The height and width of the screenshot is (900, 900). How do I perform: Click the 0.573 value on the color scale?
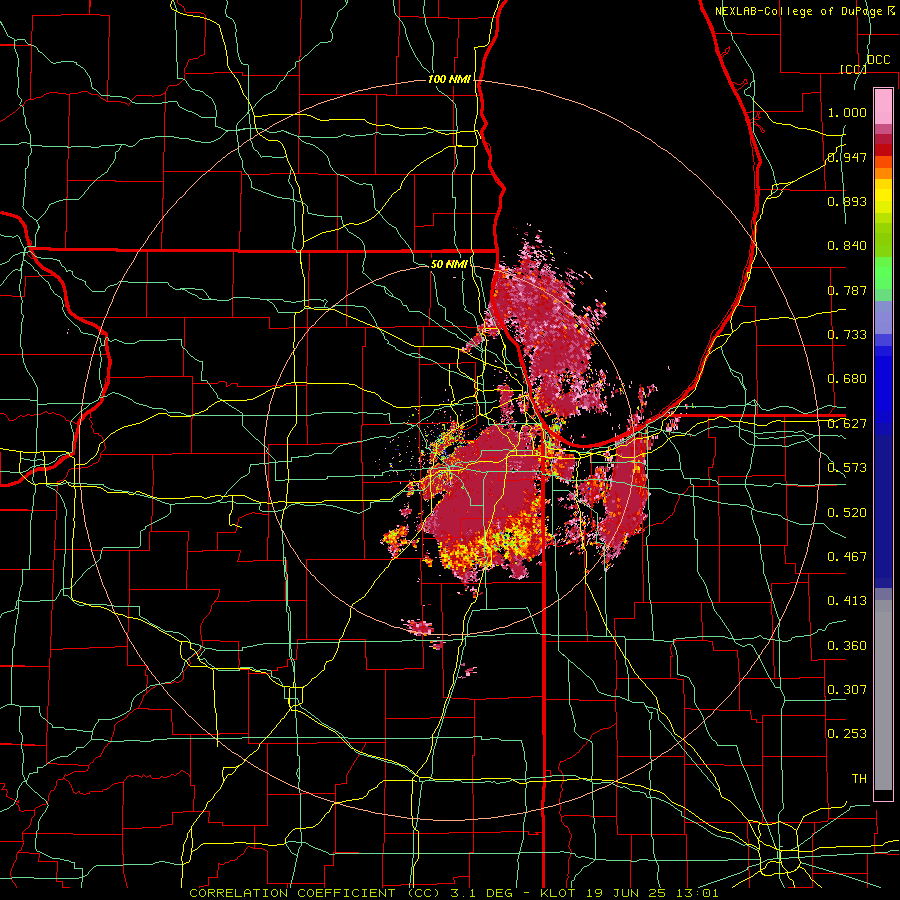click(x=847, y=468)
